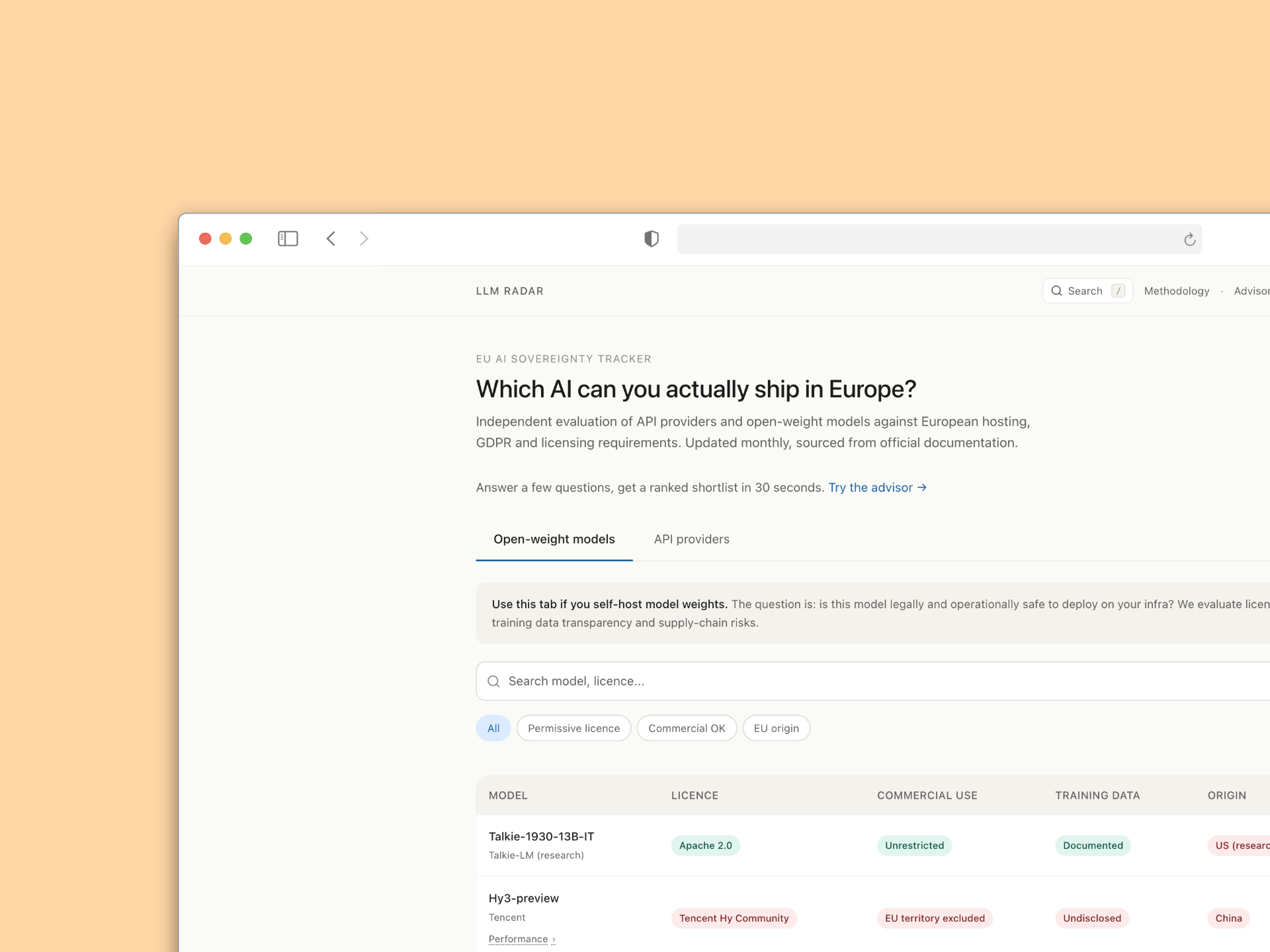The width and height of the screenshot is (1270, 952).
Task: Click the green fullscreen window button
Action: (246, 239)
